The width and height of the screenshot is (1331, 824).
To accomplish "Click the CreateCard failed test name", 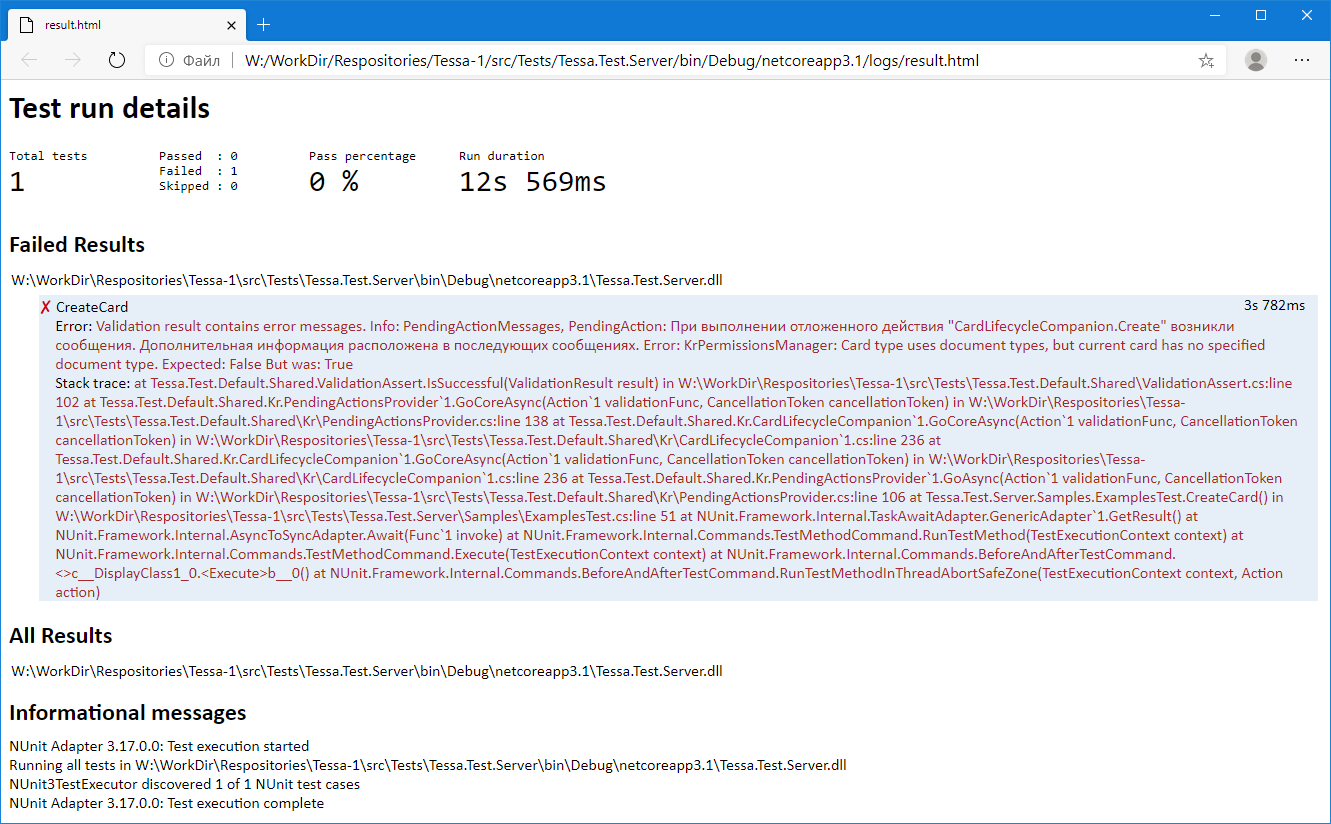I will [x=92, y=307].
